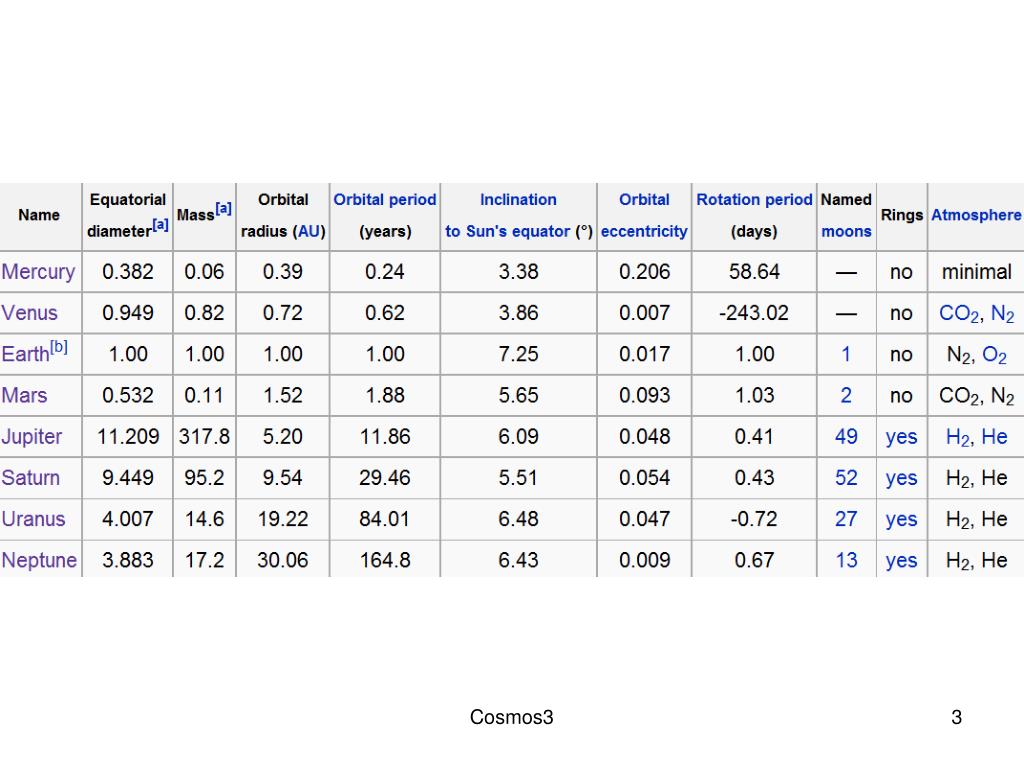This screenshot has height=768, width=1024.
Task: Select Mercury's equatorial diameter 0.382
Action: coord(128,272)
